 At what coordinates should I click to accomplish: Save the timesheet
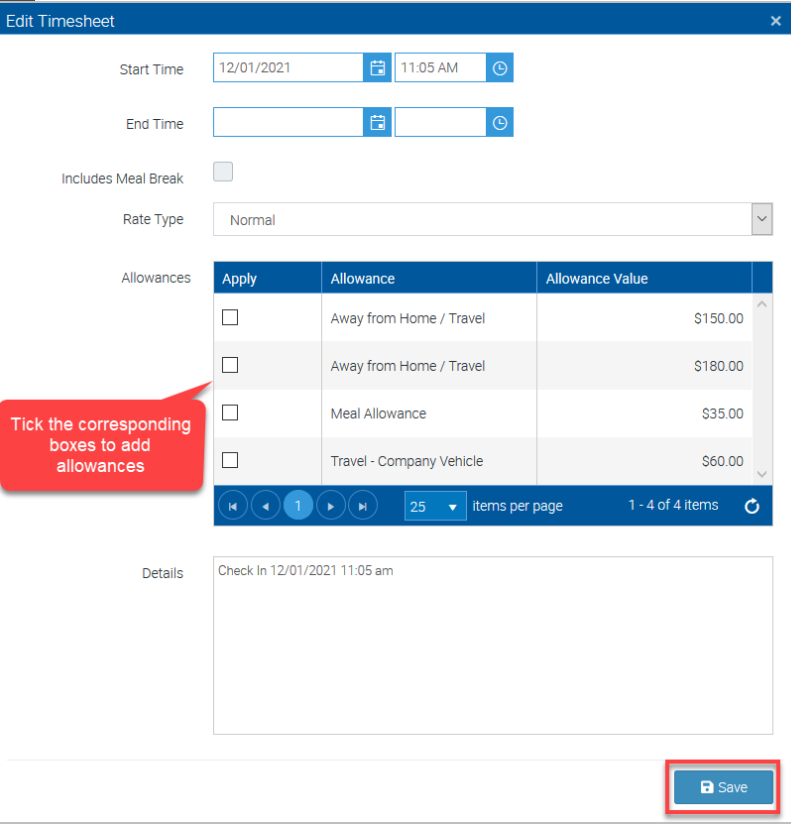[724, 787]
